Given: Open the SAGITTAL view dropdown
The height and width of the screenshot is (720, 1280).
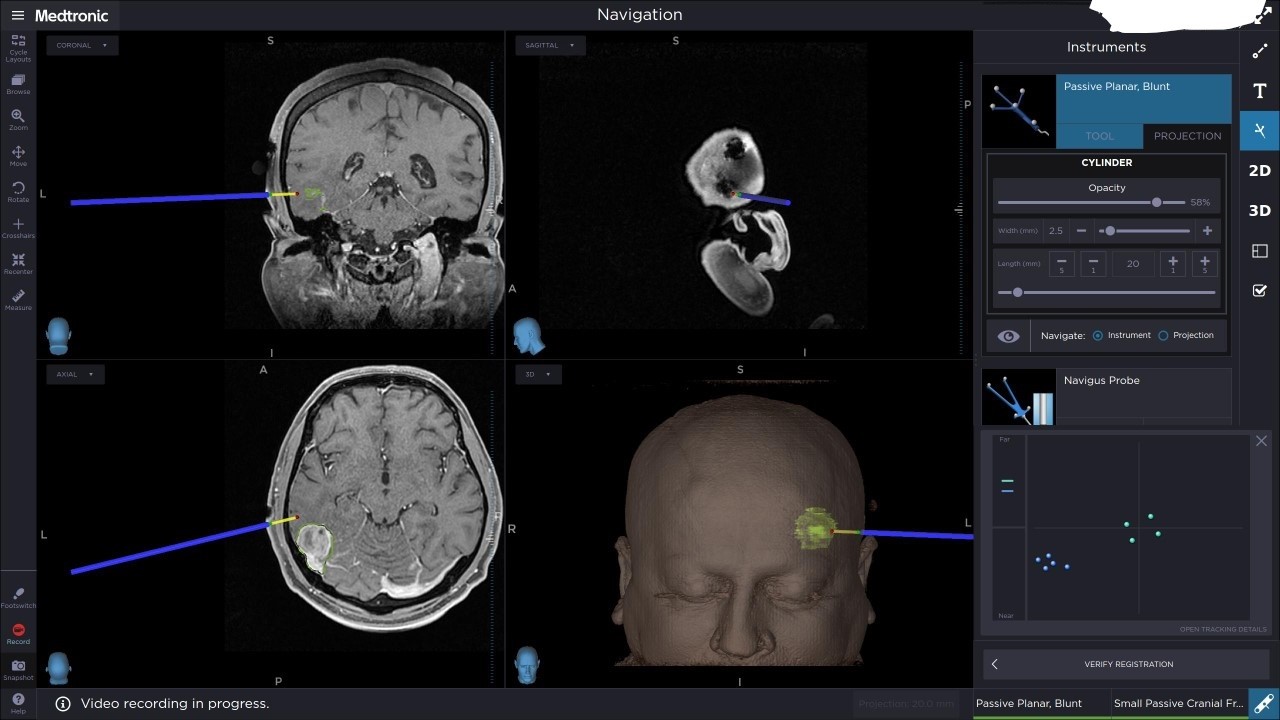Looking at the screenshot, I should [549, 45].
